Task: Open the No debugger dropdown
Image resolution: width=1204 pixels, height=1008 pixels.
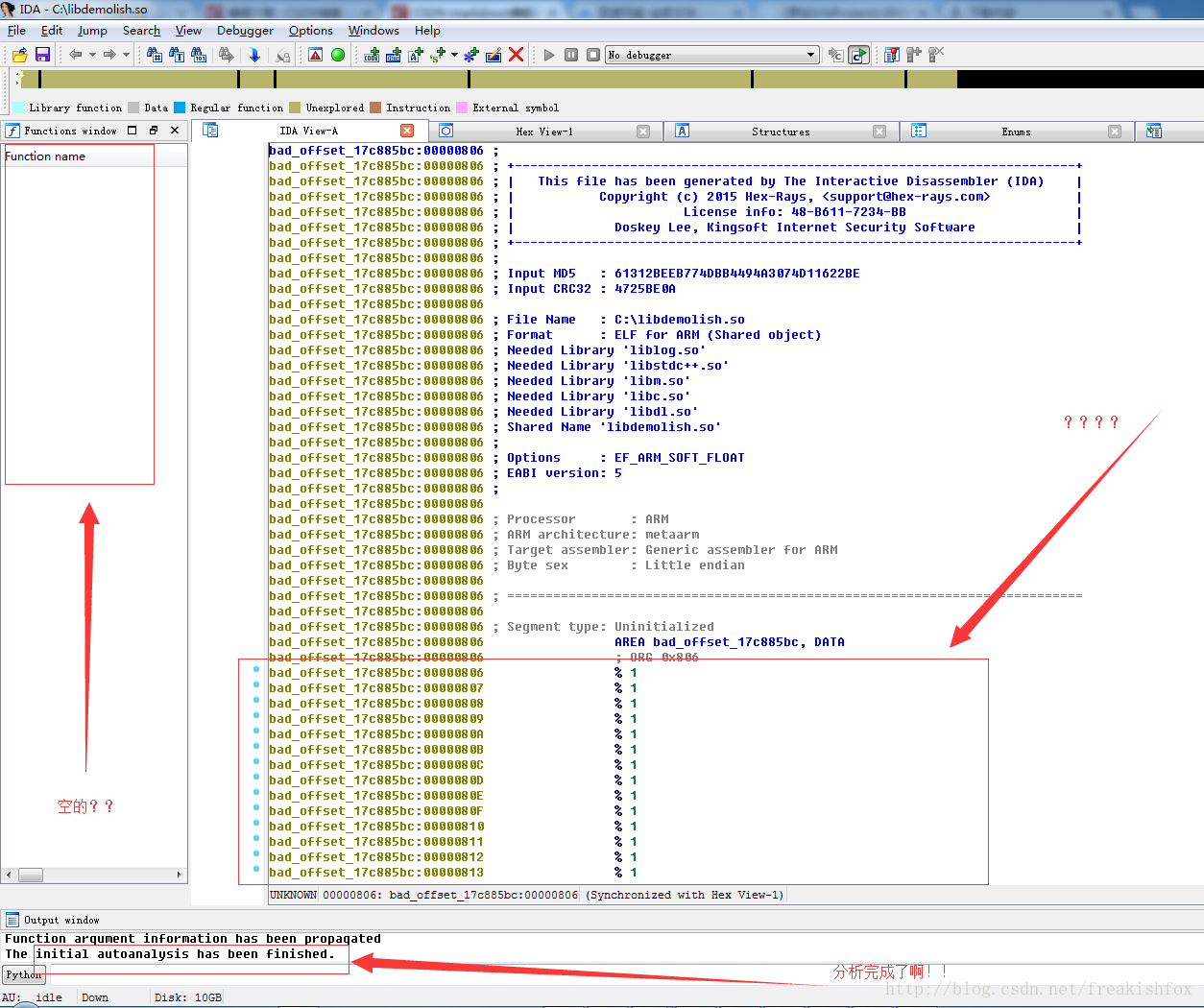Action: (810, 55)
